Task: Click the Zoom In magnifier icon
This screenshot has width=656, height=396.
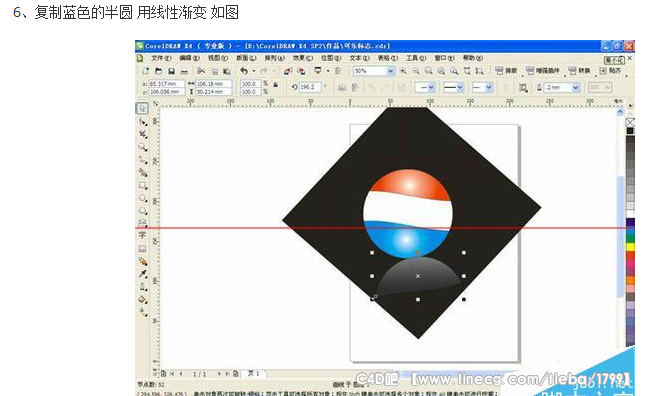Action: pos(403,71)
